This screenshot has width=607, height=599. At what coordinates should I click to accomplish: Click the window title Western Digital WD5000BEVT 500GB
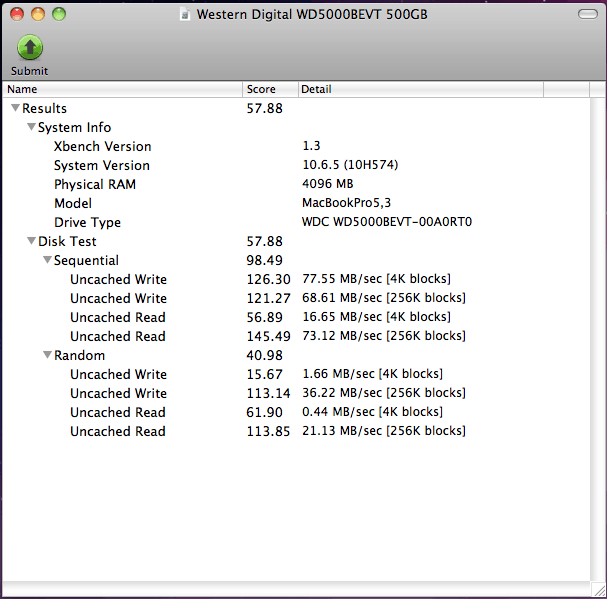pos(312,15)
